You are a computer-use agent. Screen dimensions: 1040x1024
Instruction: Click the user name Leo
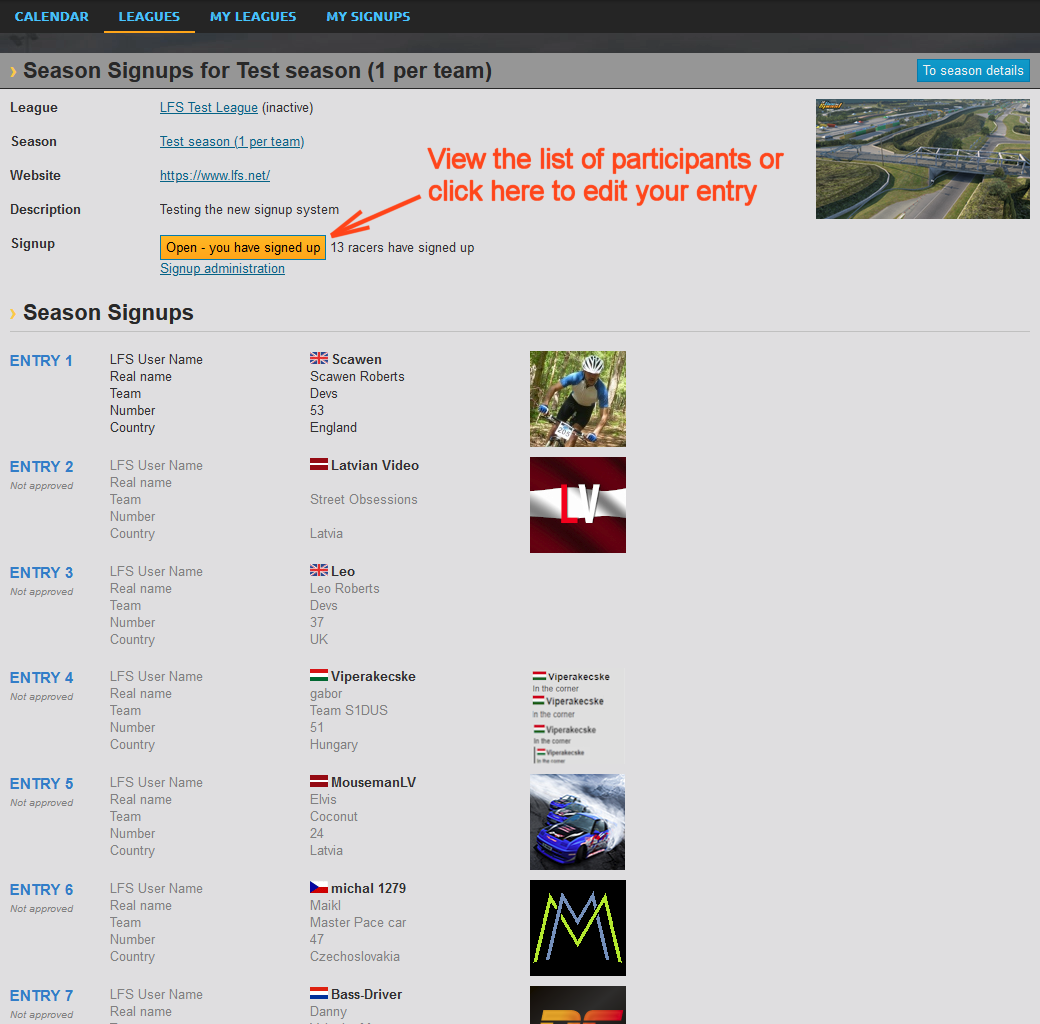343,572
